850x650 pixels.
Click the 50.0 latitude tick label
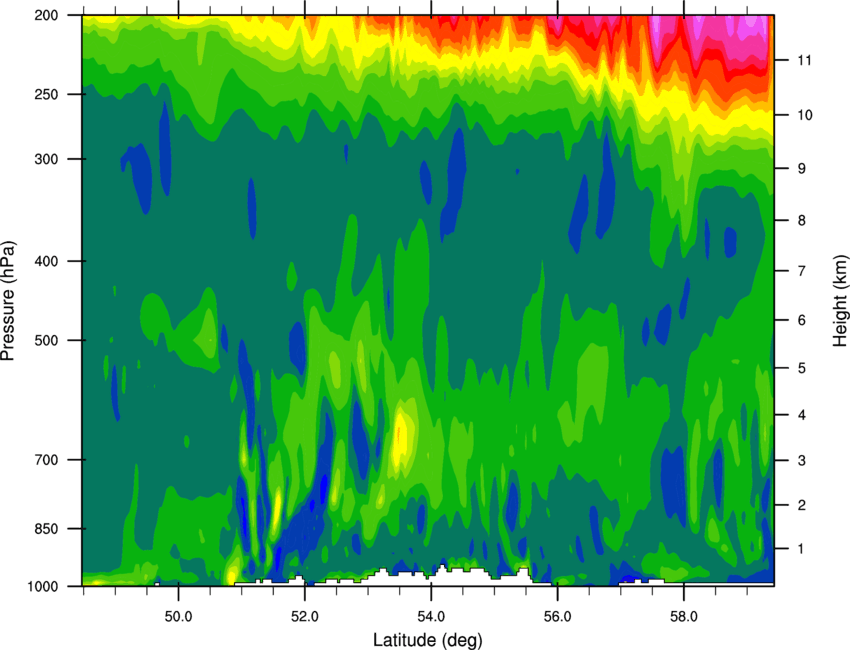(178, 617)
